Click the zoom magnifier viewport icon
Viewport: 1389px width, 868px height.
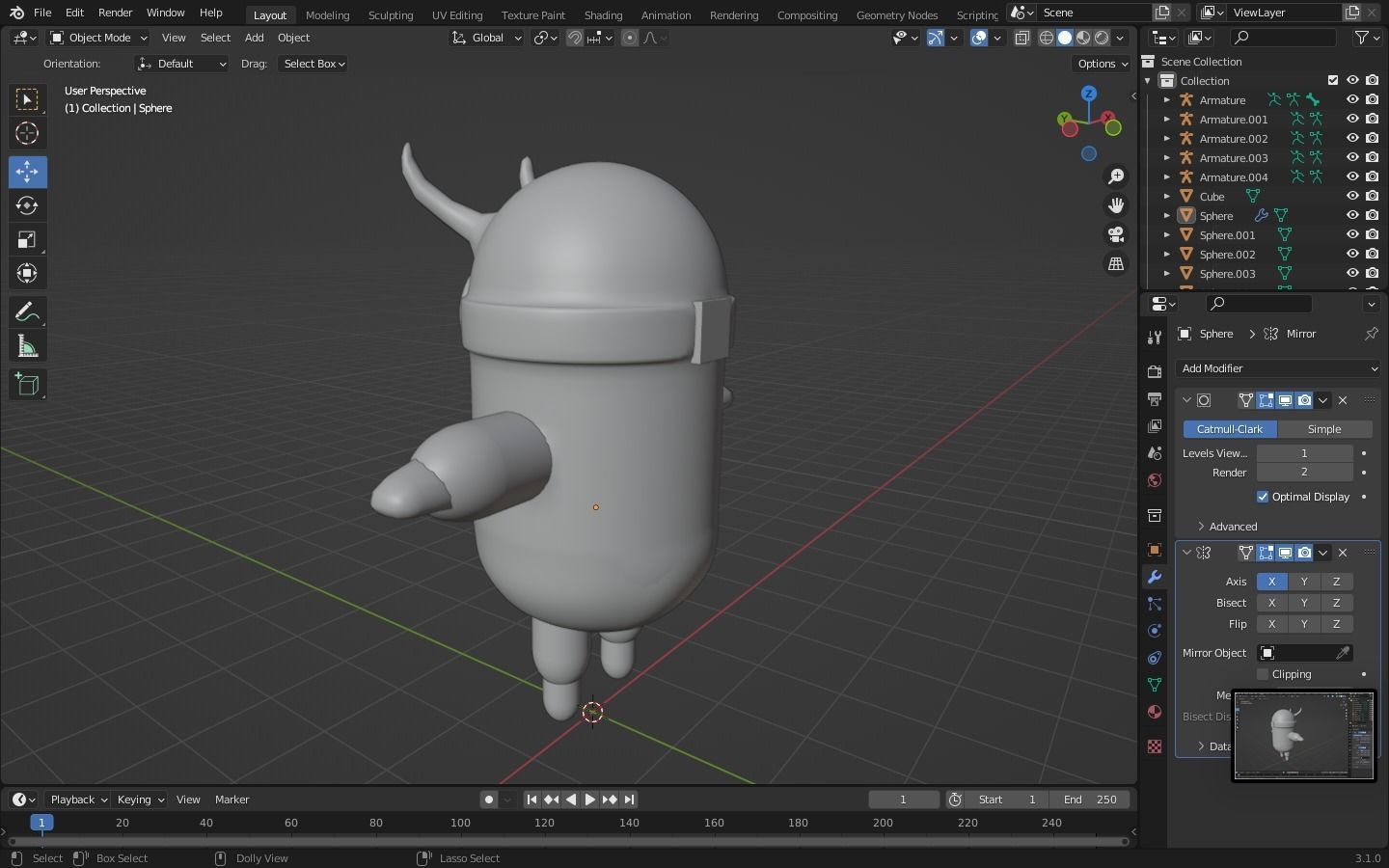(x=1116, y=176)
